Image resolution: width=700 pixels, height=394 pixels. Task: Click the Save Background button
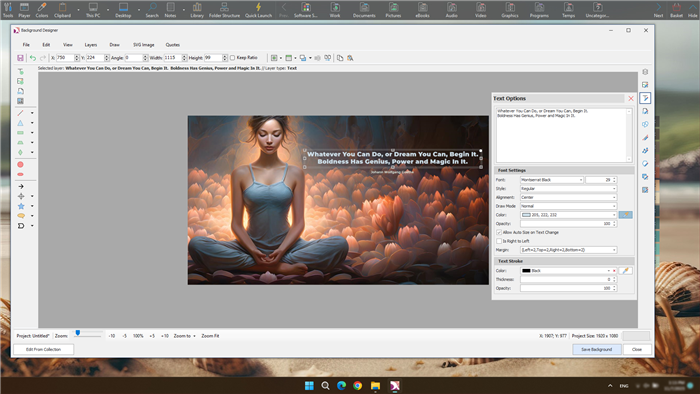pos(596,349)
